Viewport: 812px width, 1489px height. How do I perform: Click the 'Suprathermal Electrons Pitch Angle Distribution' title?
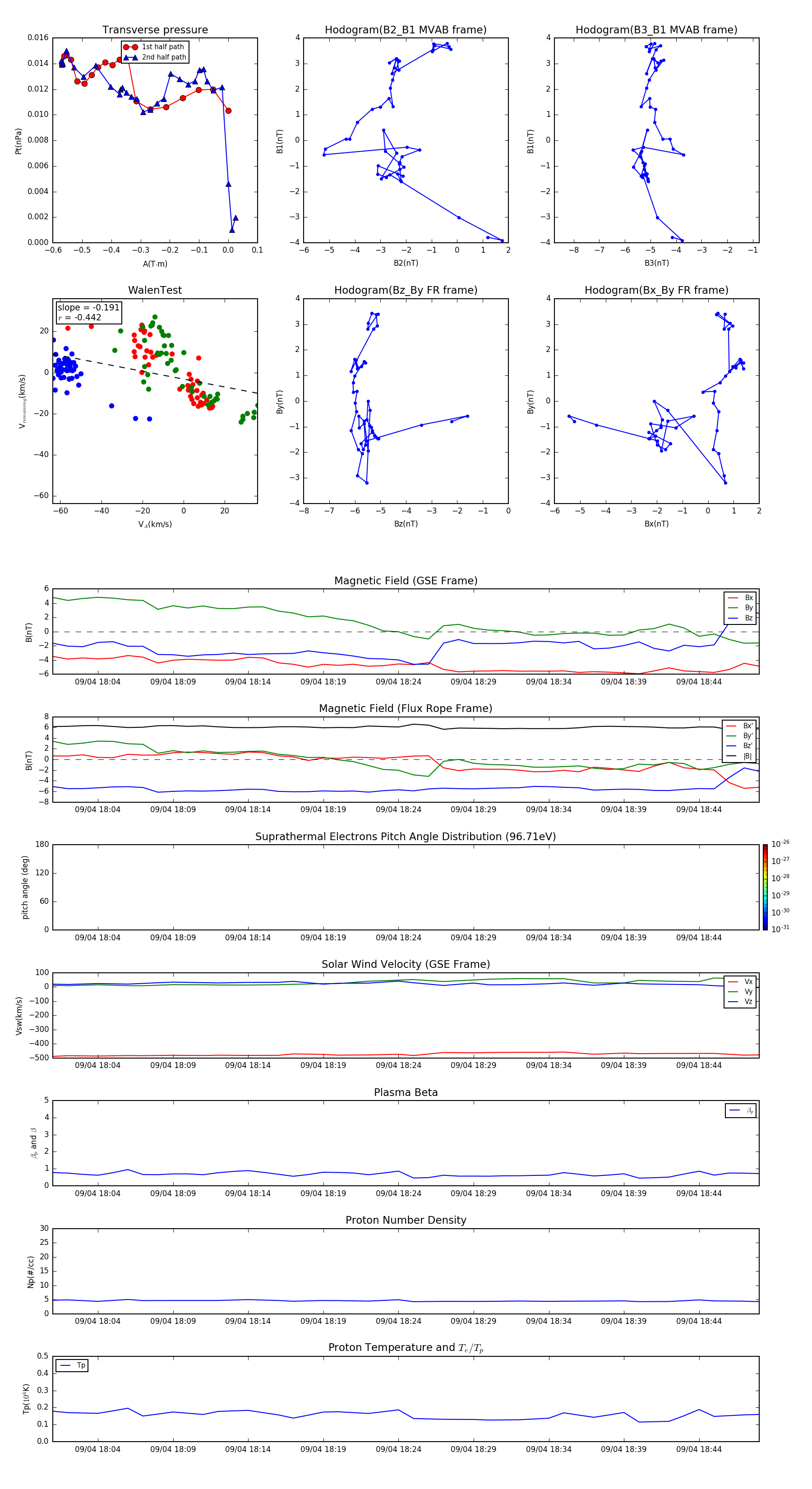(406, 837)
